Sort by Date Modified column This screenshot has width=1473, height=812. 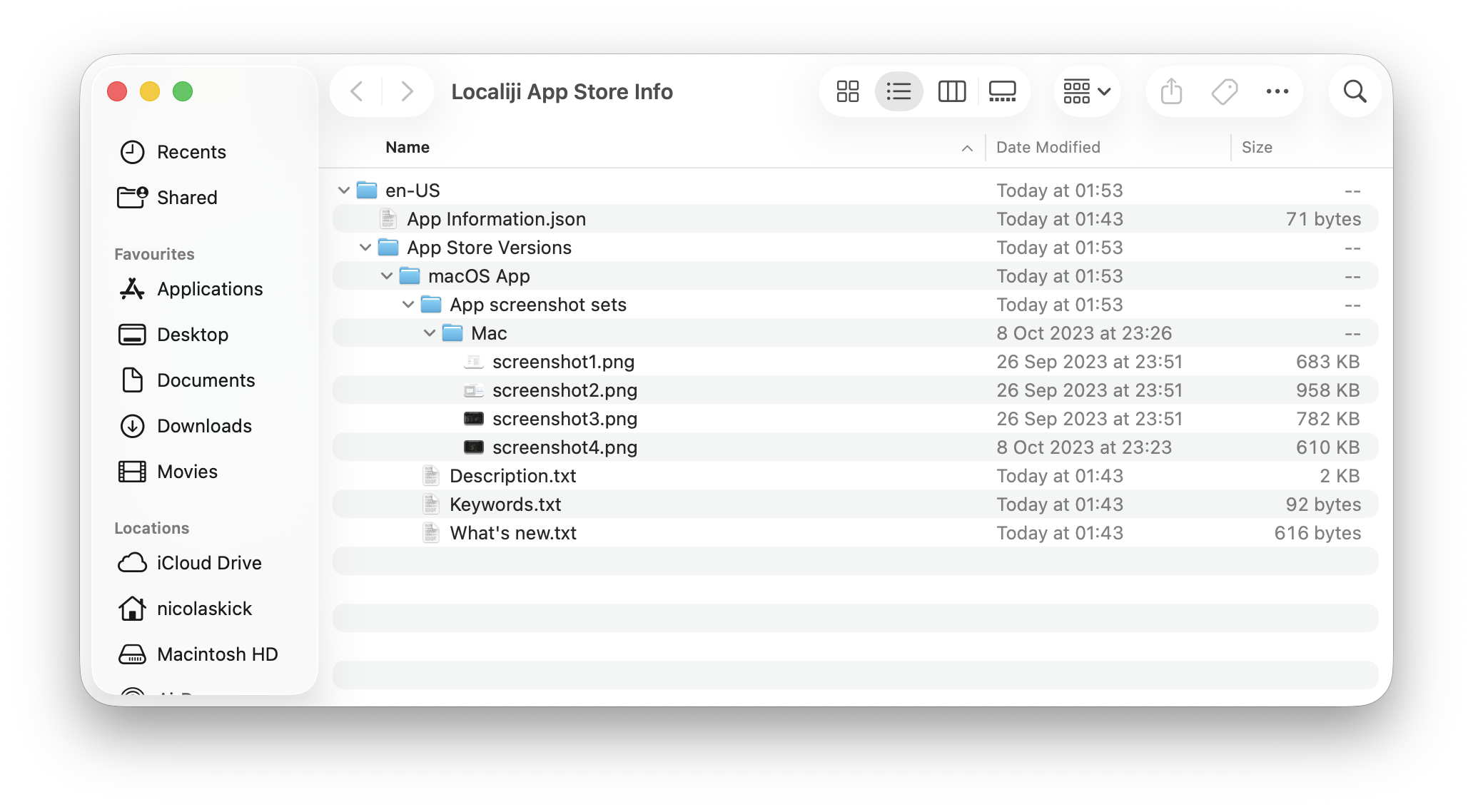point(1048,147)
